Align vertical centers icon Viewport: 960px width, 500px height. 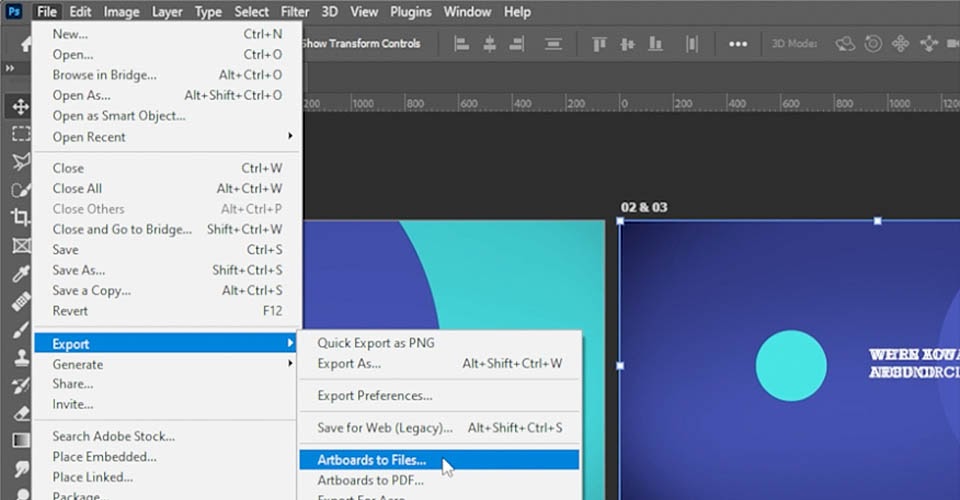627,43
